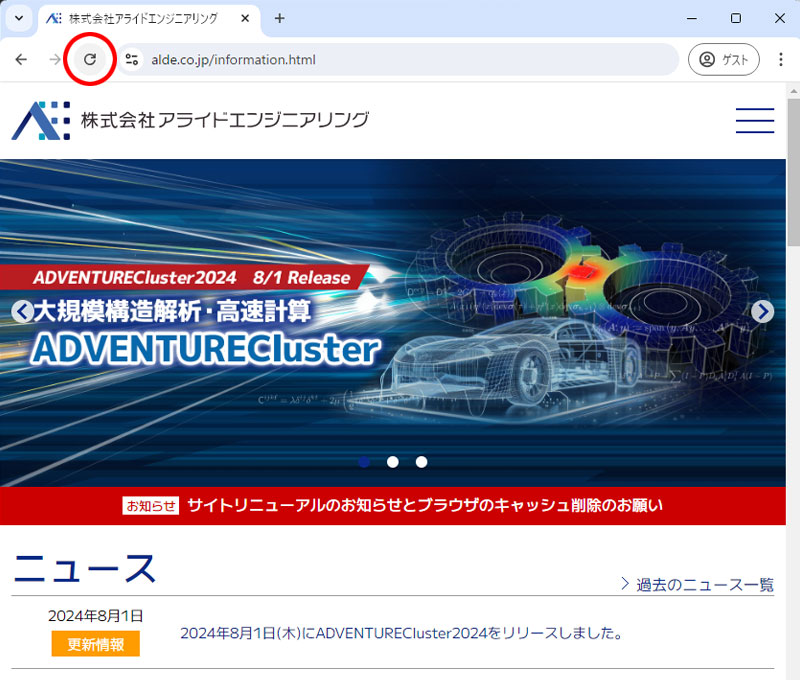The image size is (800, 680).
Task: Open the site renewal and cache notice
Action: pyautogui.click(x=393, y=506)
